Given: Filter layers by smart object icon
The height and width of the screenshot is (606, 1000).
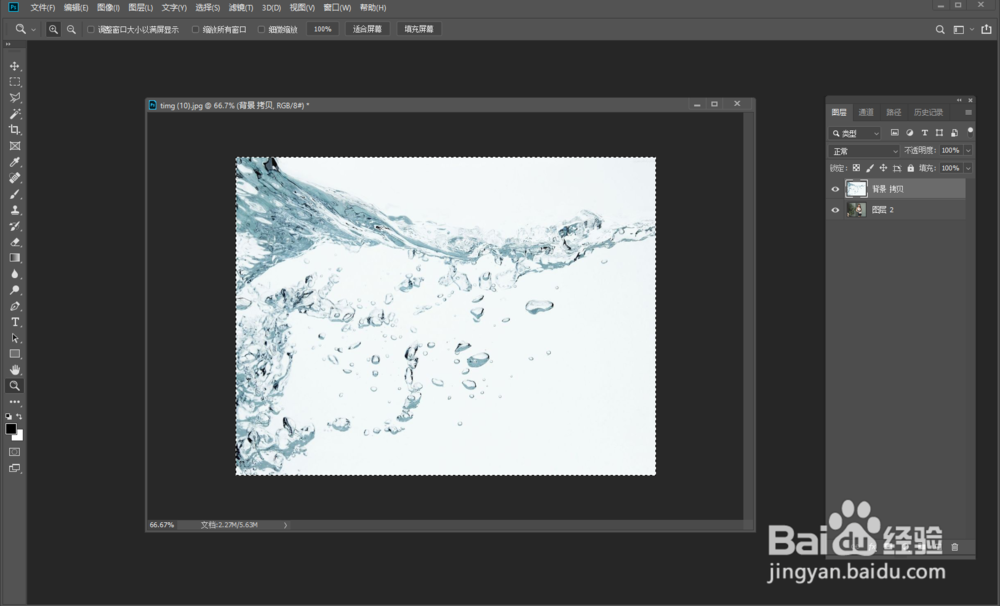Looking at the screenshot, I should (x=955, y=133).
